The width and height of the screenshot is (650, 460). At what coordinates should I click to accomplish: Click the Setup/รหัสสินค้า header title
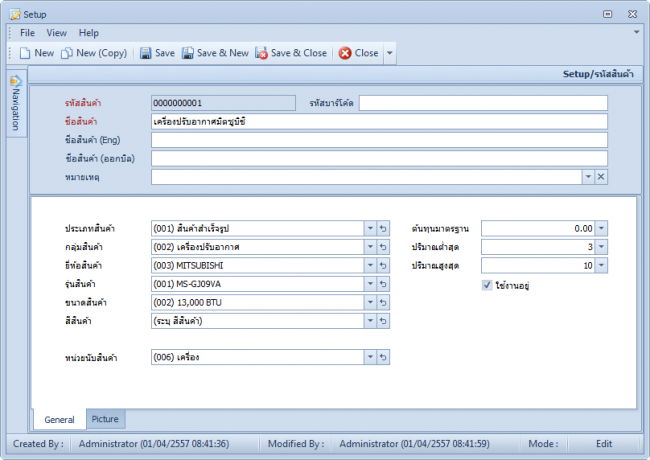tap(598, 74)
